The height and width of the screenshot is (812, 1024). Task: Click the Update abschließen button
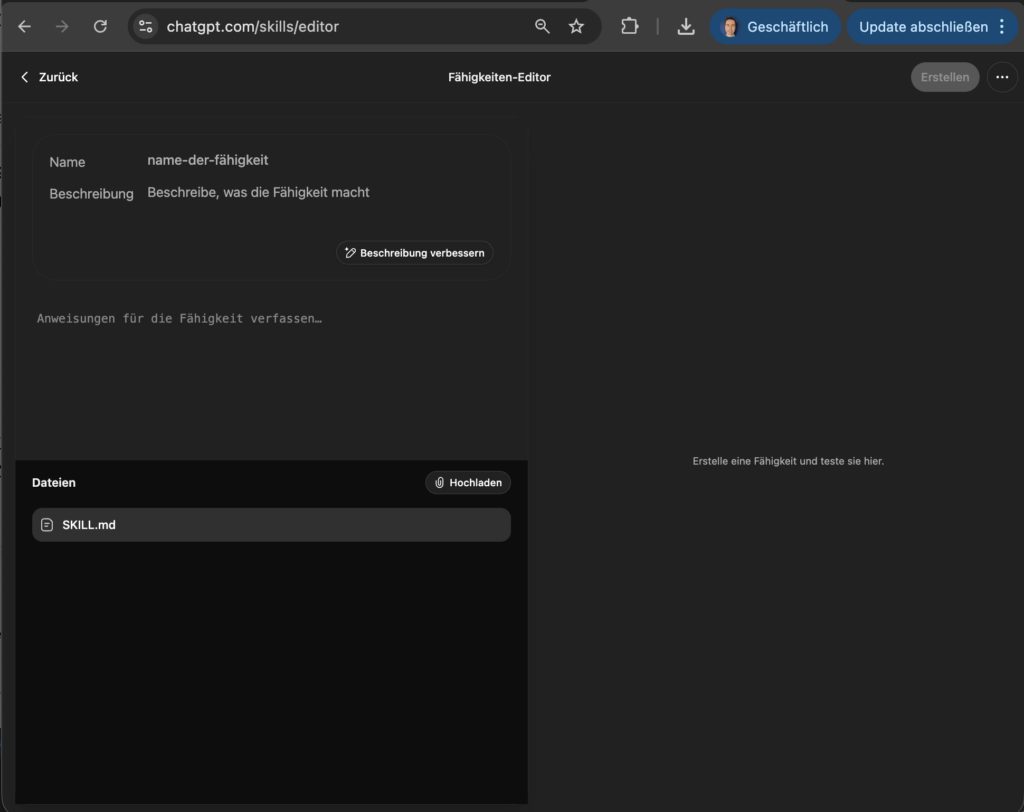coord(925,26)
